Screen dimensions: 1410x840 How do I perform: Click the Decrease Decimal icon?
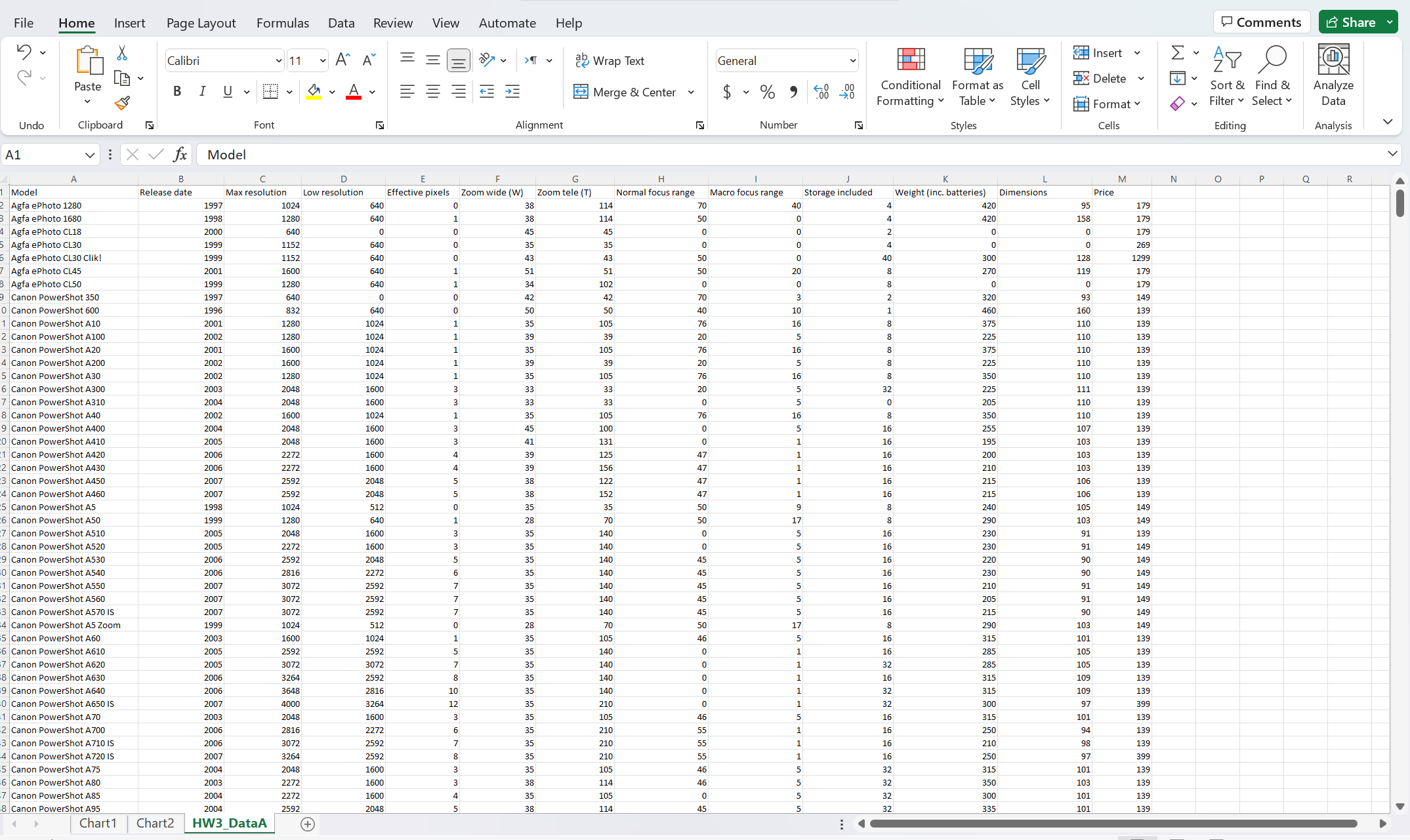848,92
